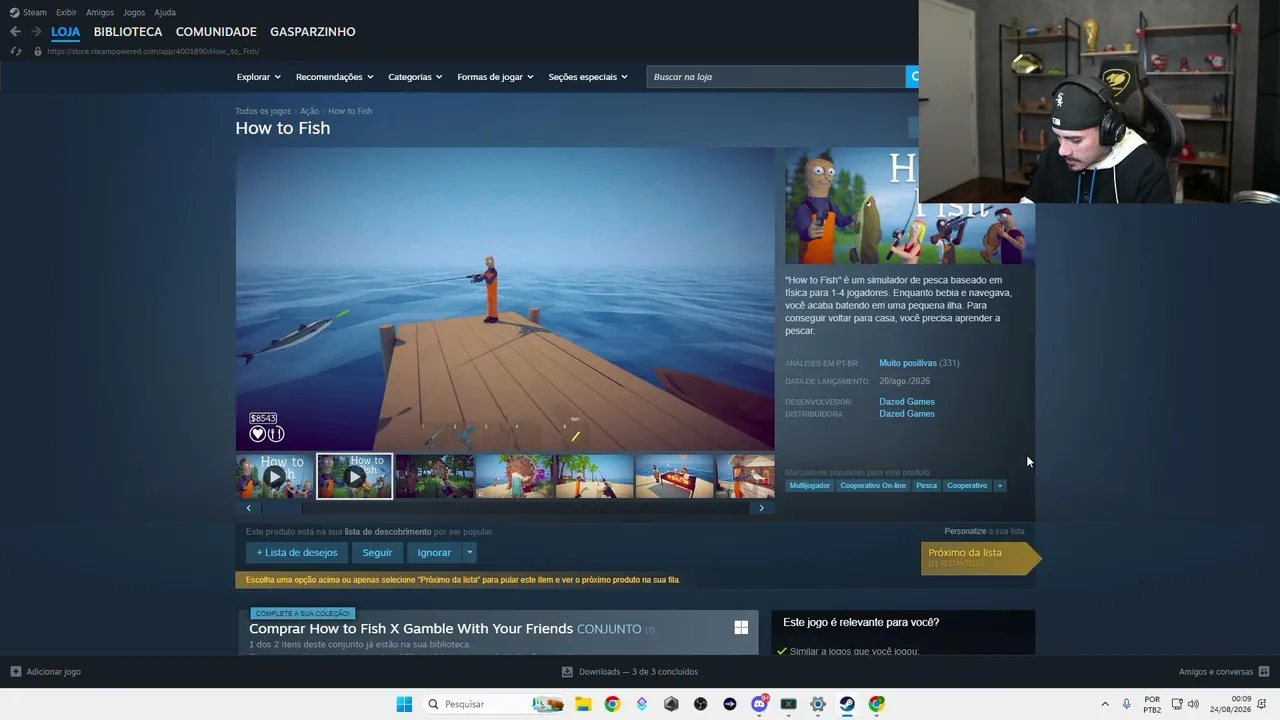Expand the Formas de jogar dropdown
The height and width of the screenshot is (720, 1280).
(495, 77)
